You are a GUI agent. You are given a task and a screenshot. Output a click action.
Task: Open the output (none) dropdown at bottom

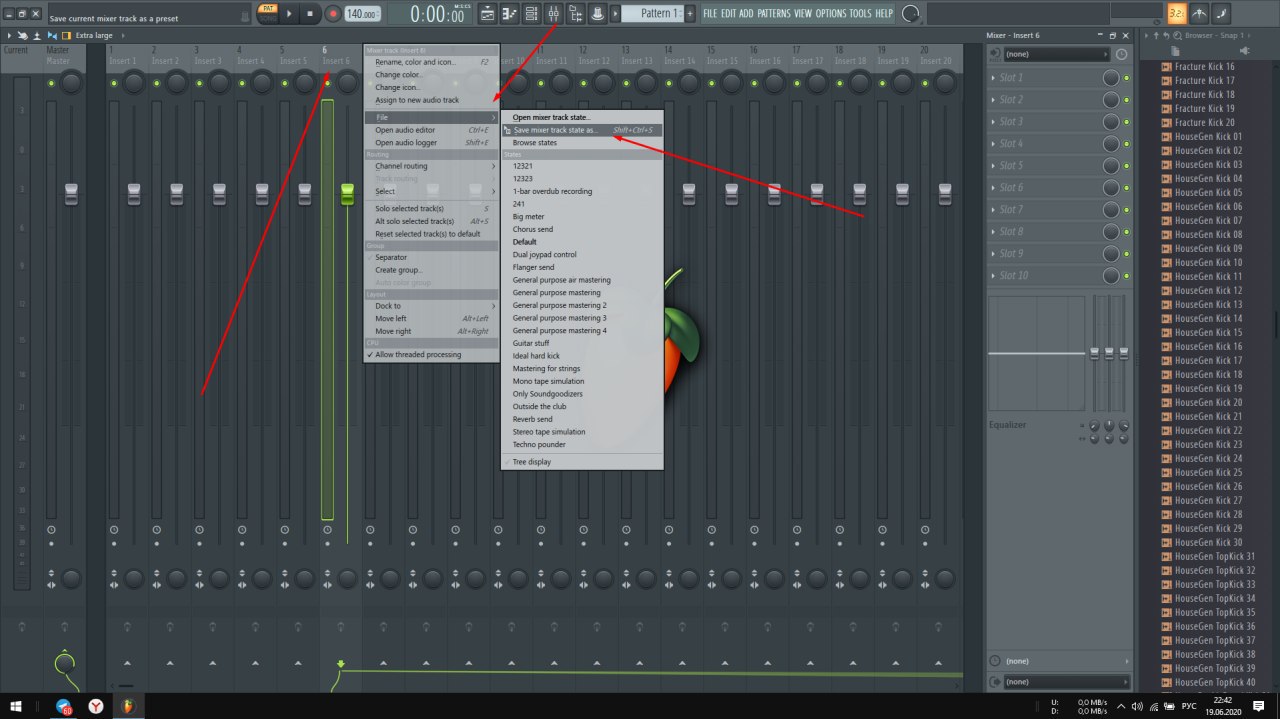pos(1067,681)
